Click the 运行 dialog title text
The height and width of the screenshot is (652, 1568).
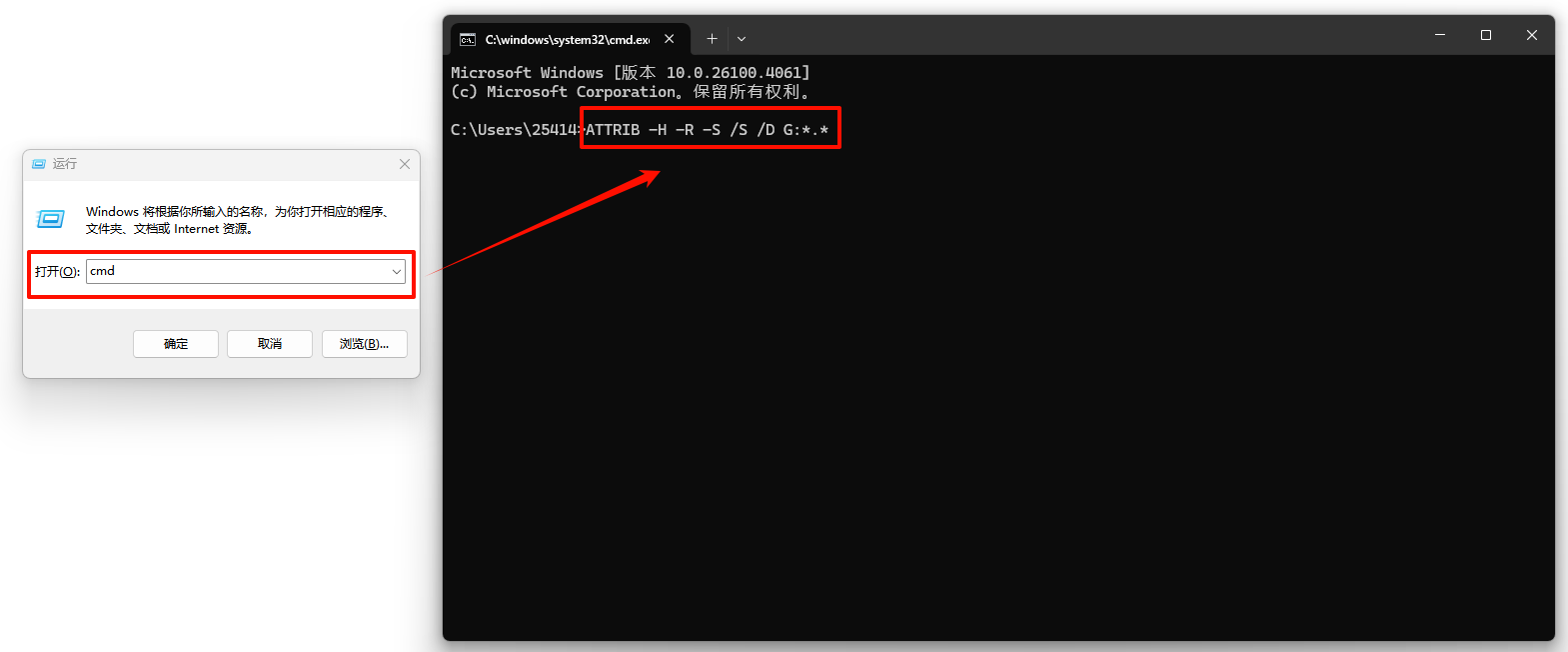65,164
